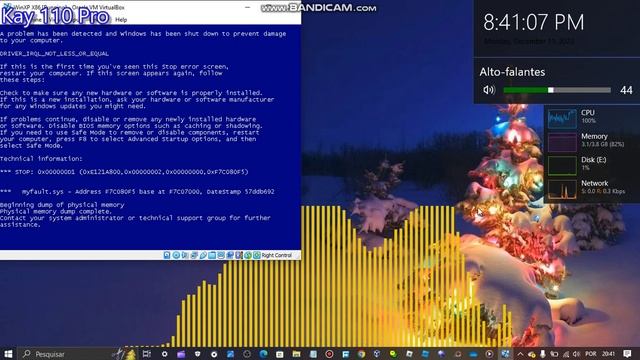Viewport: 640px width, 360px height.
Task: Click the VirtualBox USB devices indicator
Action: coord(203,255)
